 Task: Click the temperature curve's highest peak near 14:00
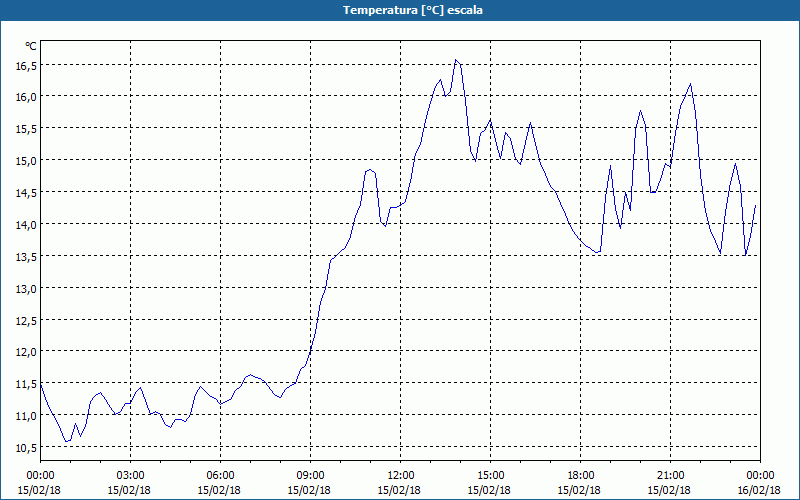pos(456,60)
